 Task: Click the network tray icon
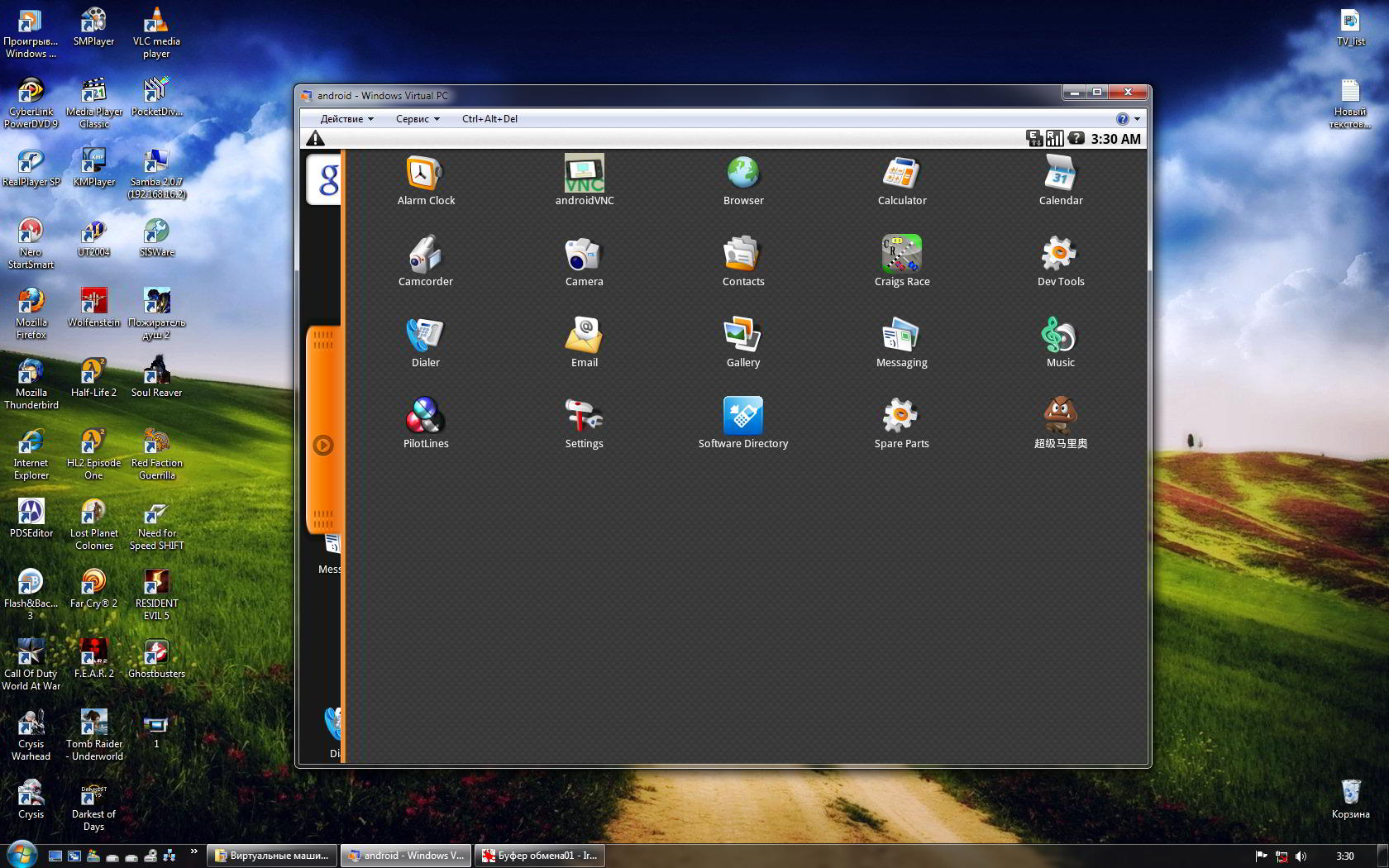tap(1282, 856)
